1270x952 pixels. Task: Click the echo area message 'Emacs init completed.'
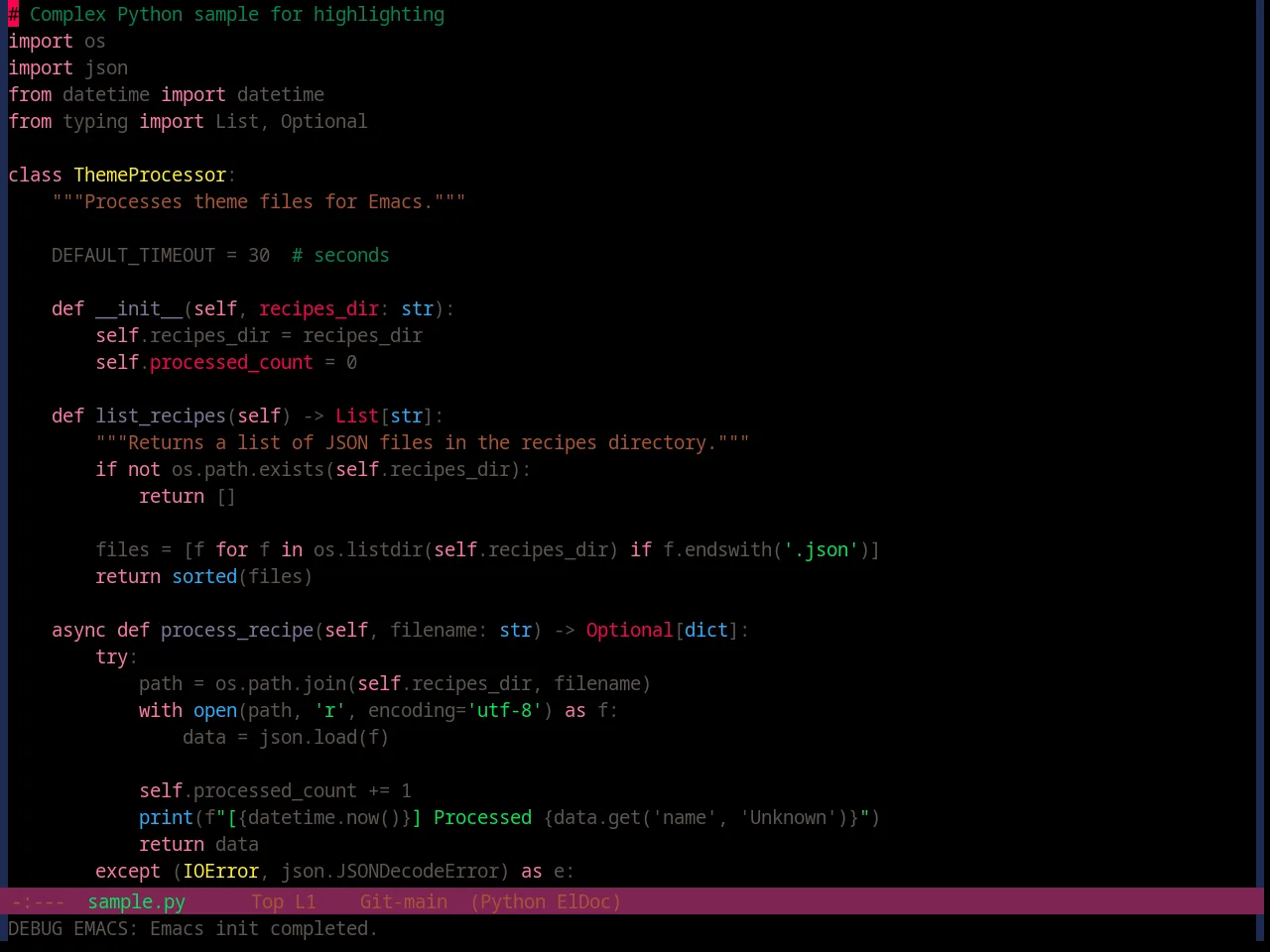[264, 928]
